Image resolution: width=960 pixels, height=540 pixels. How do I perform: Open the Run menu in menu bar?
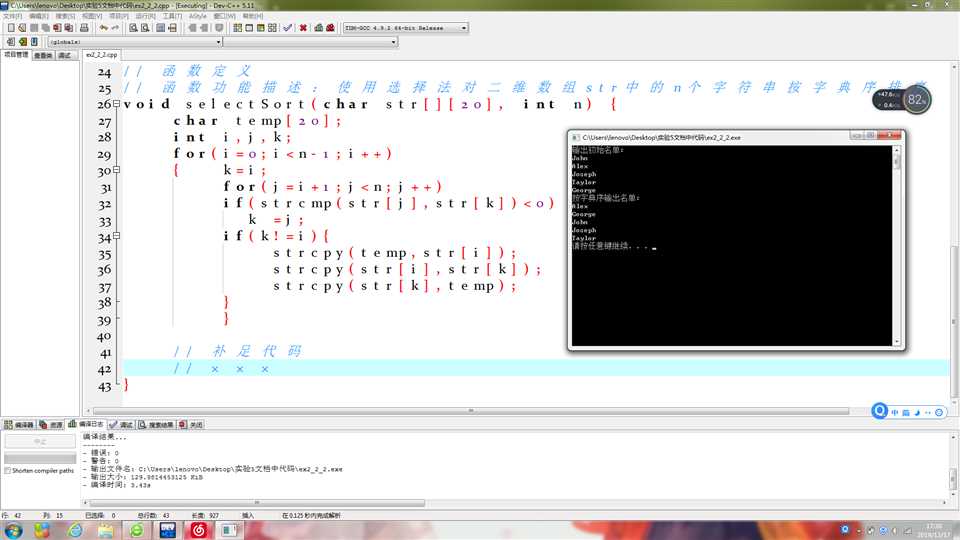145,16
